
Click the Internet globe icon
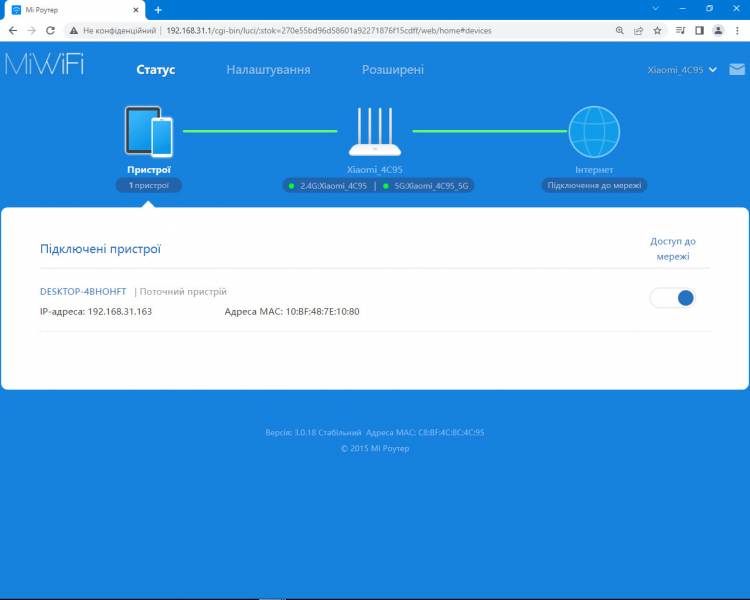click(x=594, y=132)
